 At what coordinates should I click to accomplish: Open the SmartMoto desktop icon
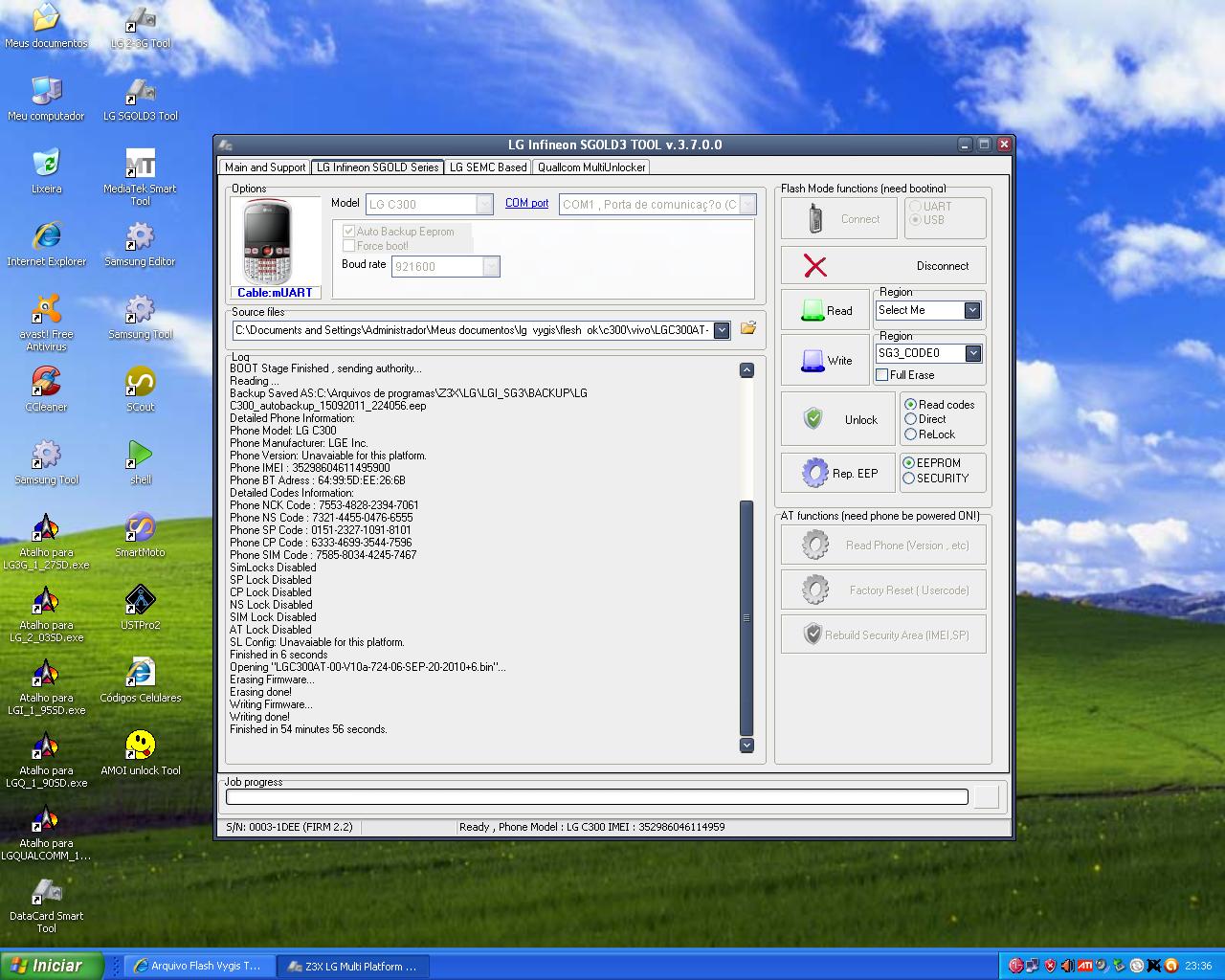point(140,531)
